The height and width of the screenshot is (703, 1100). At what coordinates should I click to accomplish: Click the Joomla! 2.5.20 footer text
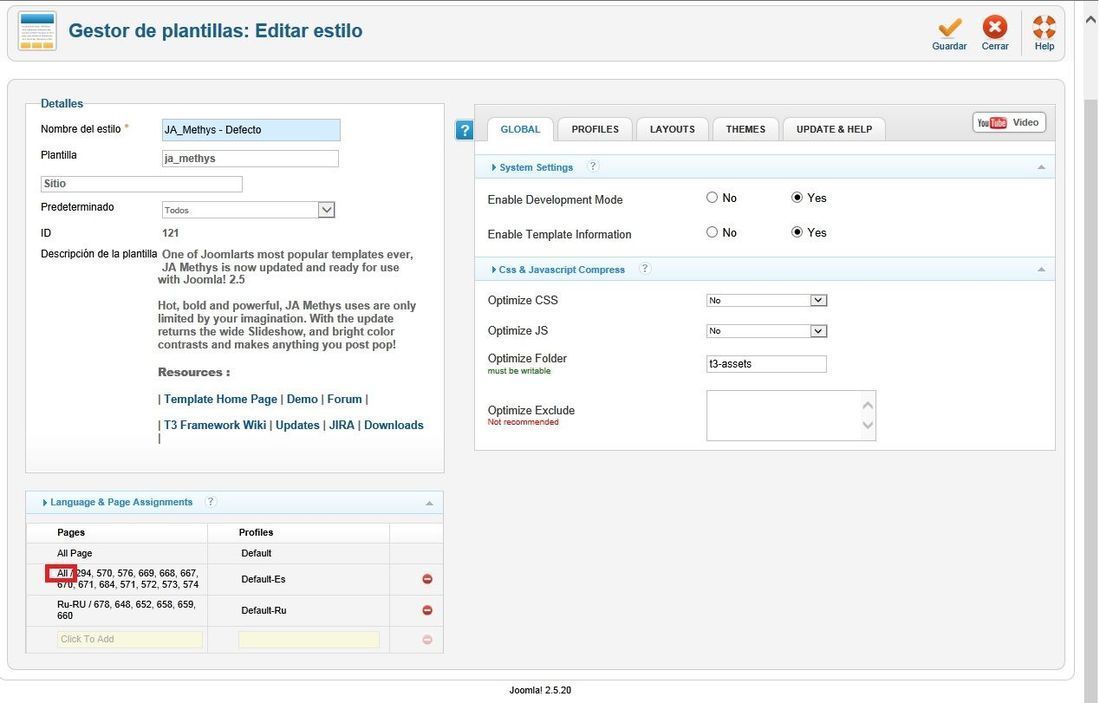tap(540, 690)
